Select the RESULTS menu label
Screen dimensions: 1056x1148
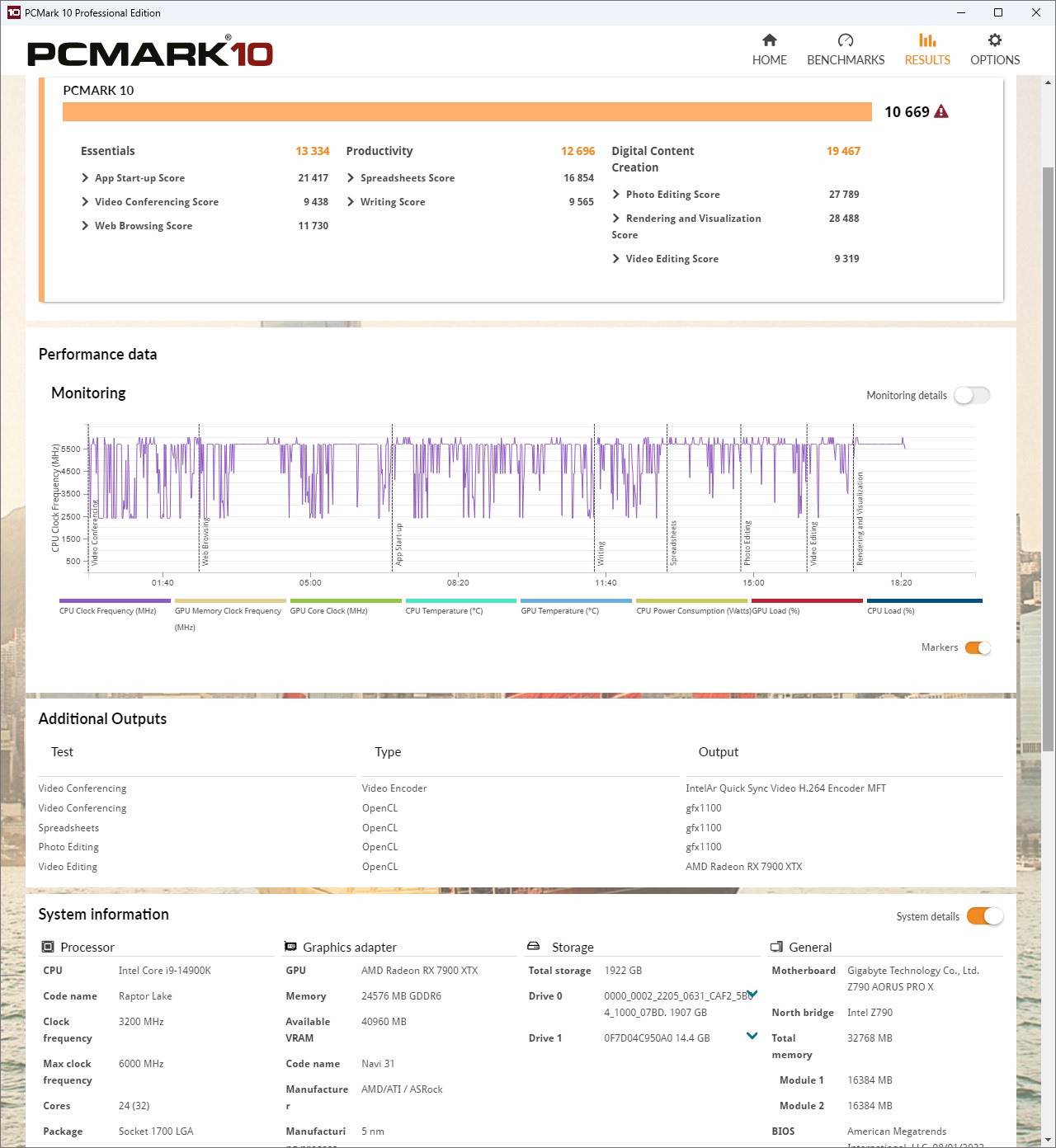[x=927, y=60]
